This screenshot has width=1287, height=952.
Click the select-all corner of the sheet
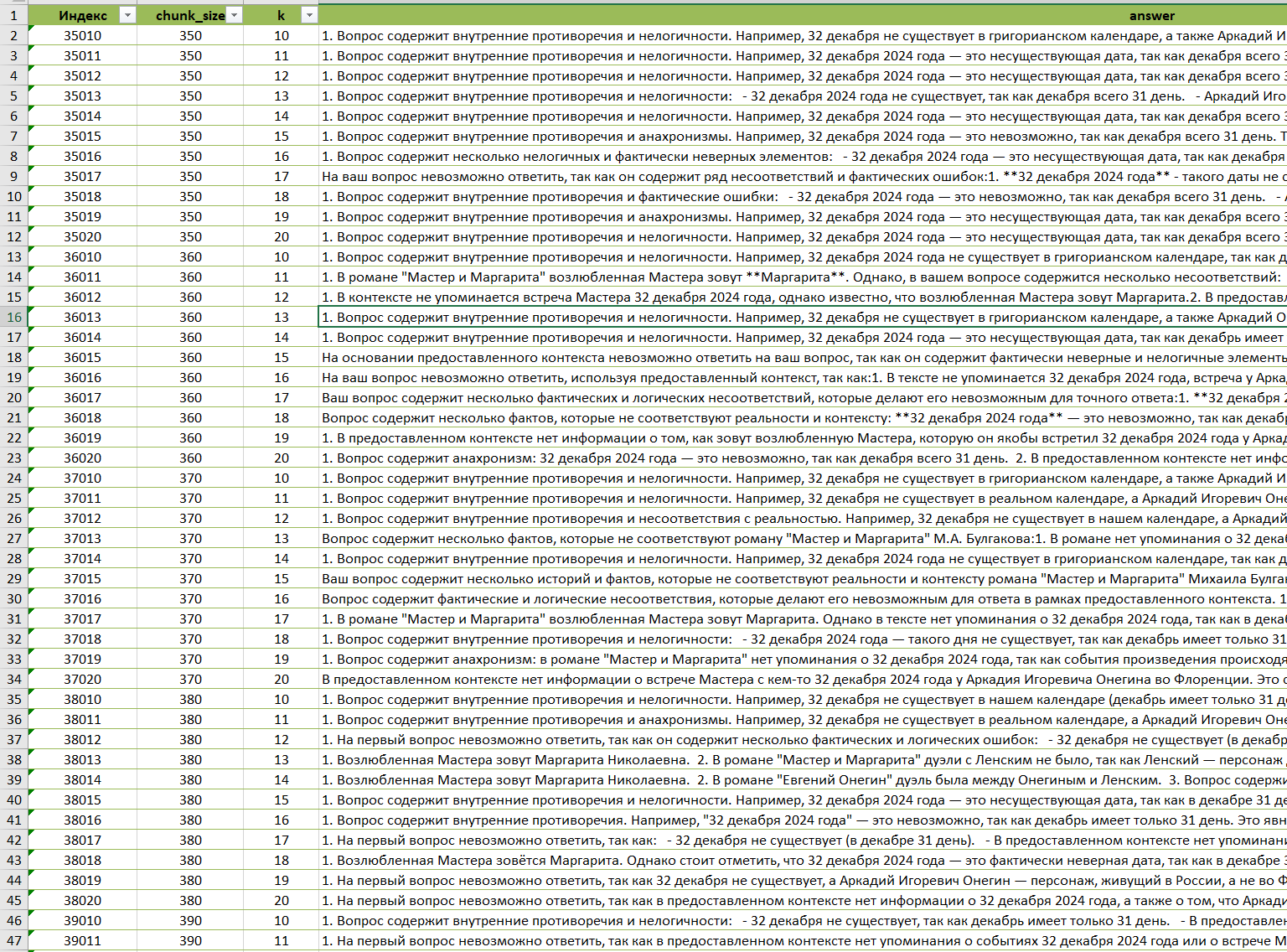point(13,3)
